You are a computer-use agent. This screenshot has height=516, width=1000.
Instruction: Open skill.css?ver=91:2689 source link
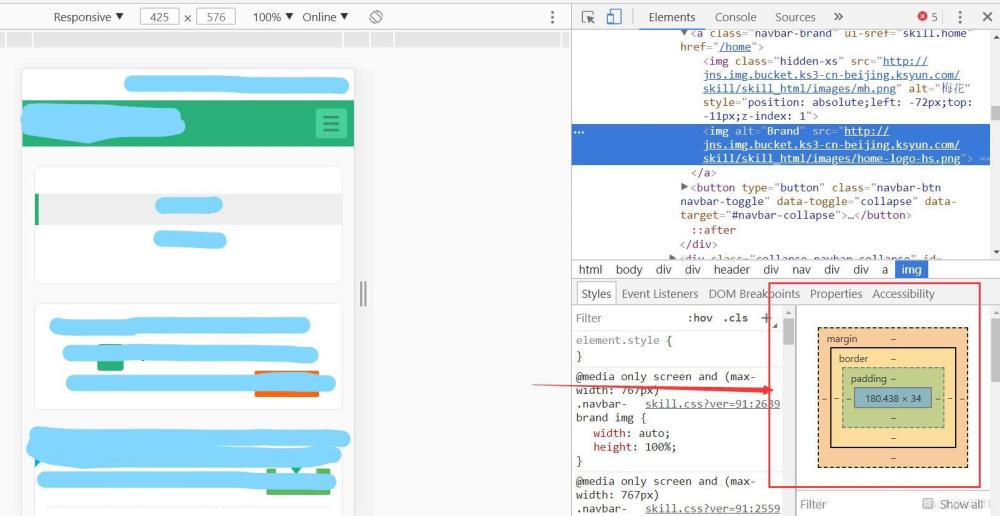click(x=712, y=404)
